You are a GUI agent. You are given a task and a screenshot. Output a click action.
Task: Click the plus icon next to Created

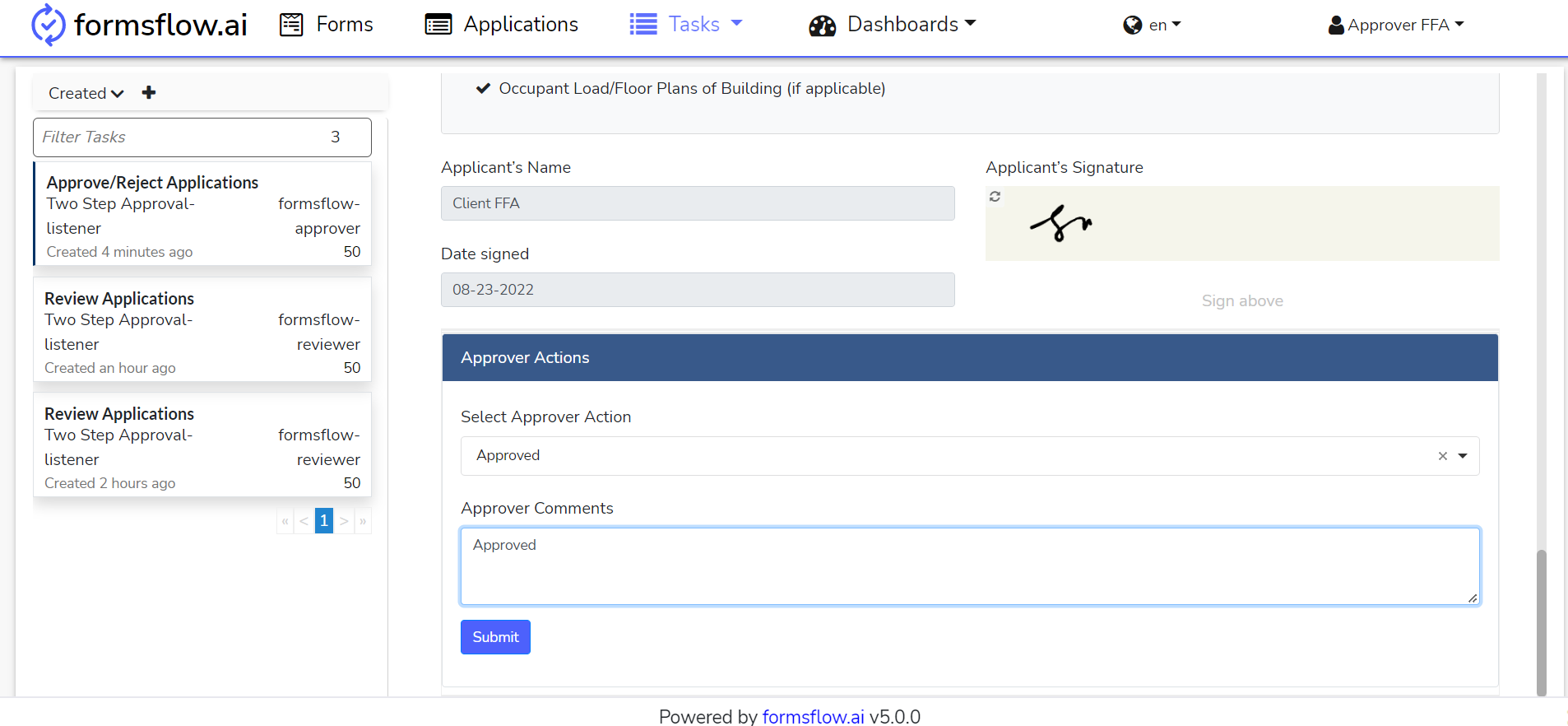[x=149, y=92]
